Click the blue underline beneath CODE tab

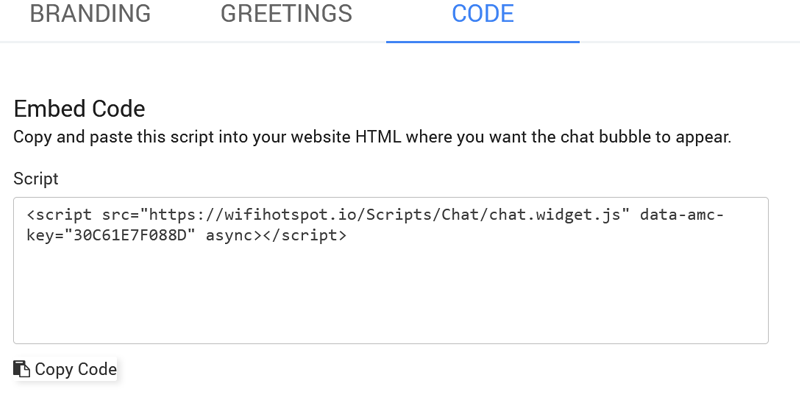(x=483, y=42)
